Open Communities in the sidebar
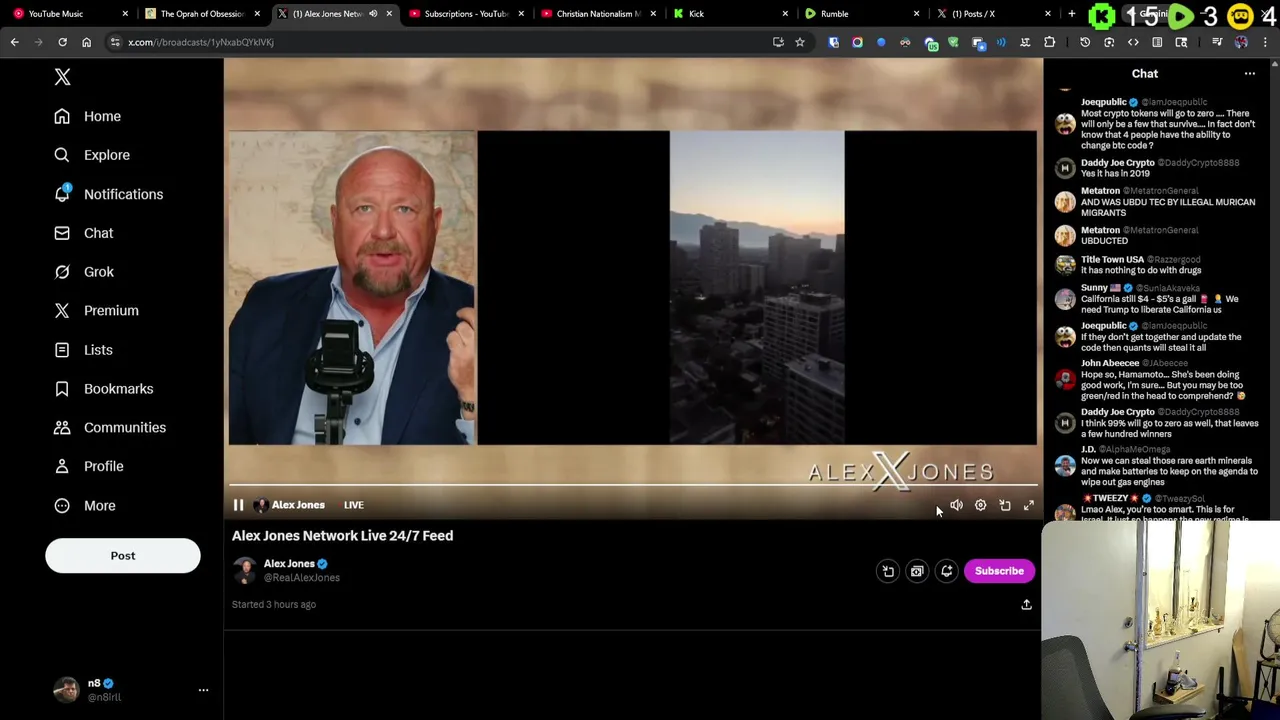The width and height of the screenshot is (1280, 720). click(x=110, y=428)
